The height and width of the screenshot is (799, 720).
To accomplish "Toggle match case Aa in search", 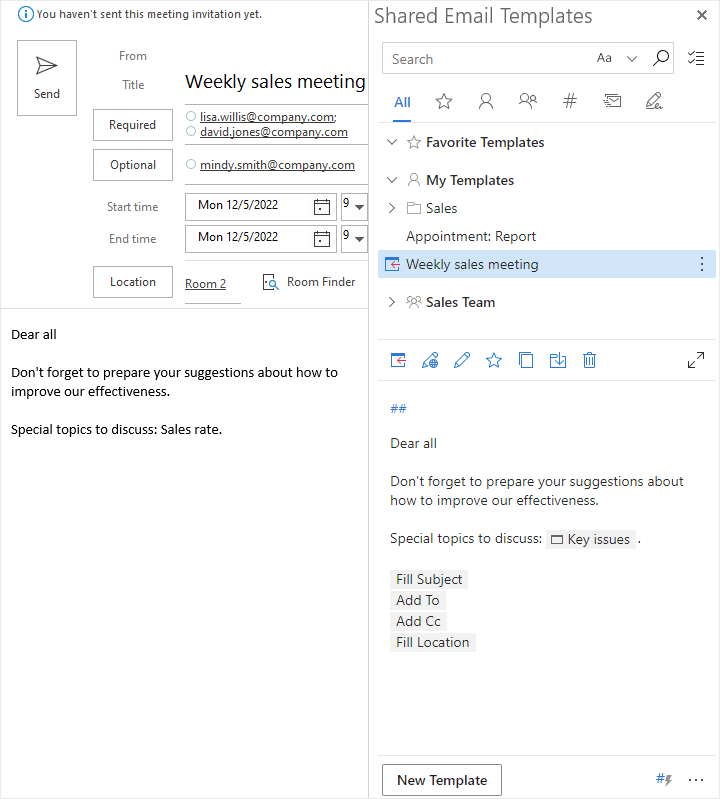I will tap(604, 58).
